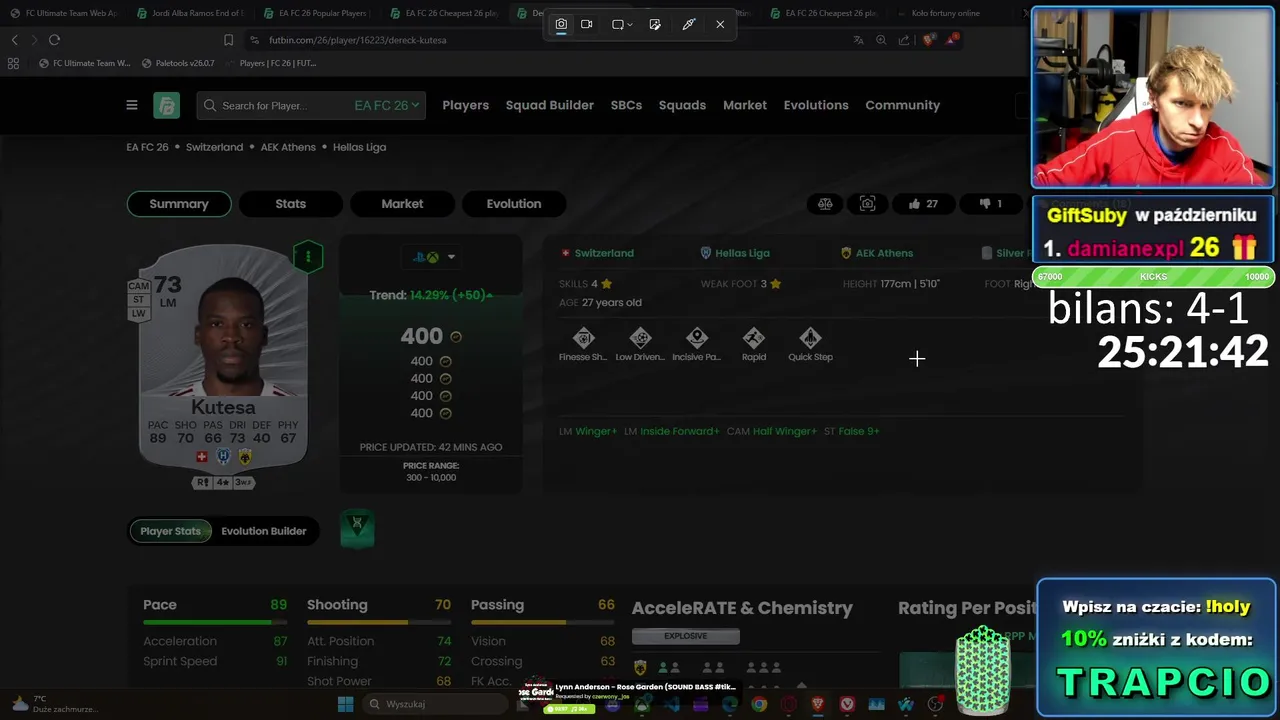
Task: Click the green Futbin logo icon
Action: 166,105
